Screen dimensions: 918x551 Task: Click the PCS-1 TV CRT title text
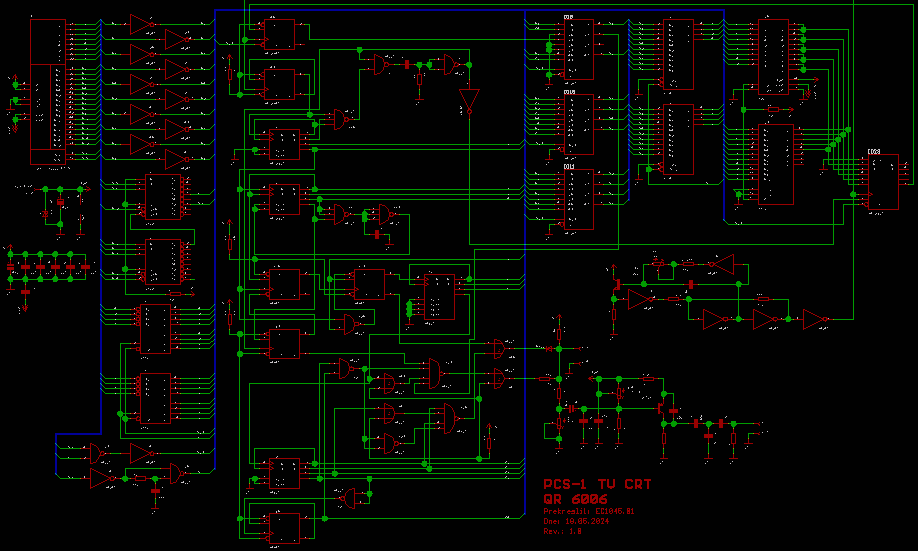(x=597, y=485)
